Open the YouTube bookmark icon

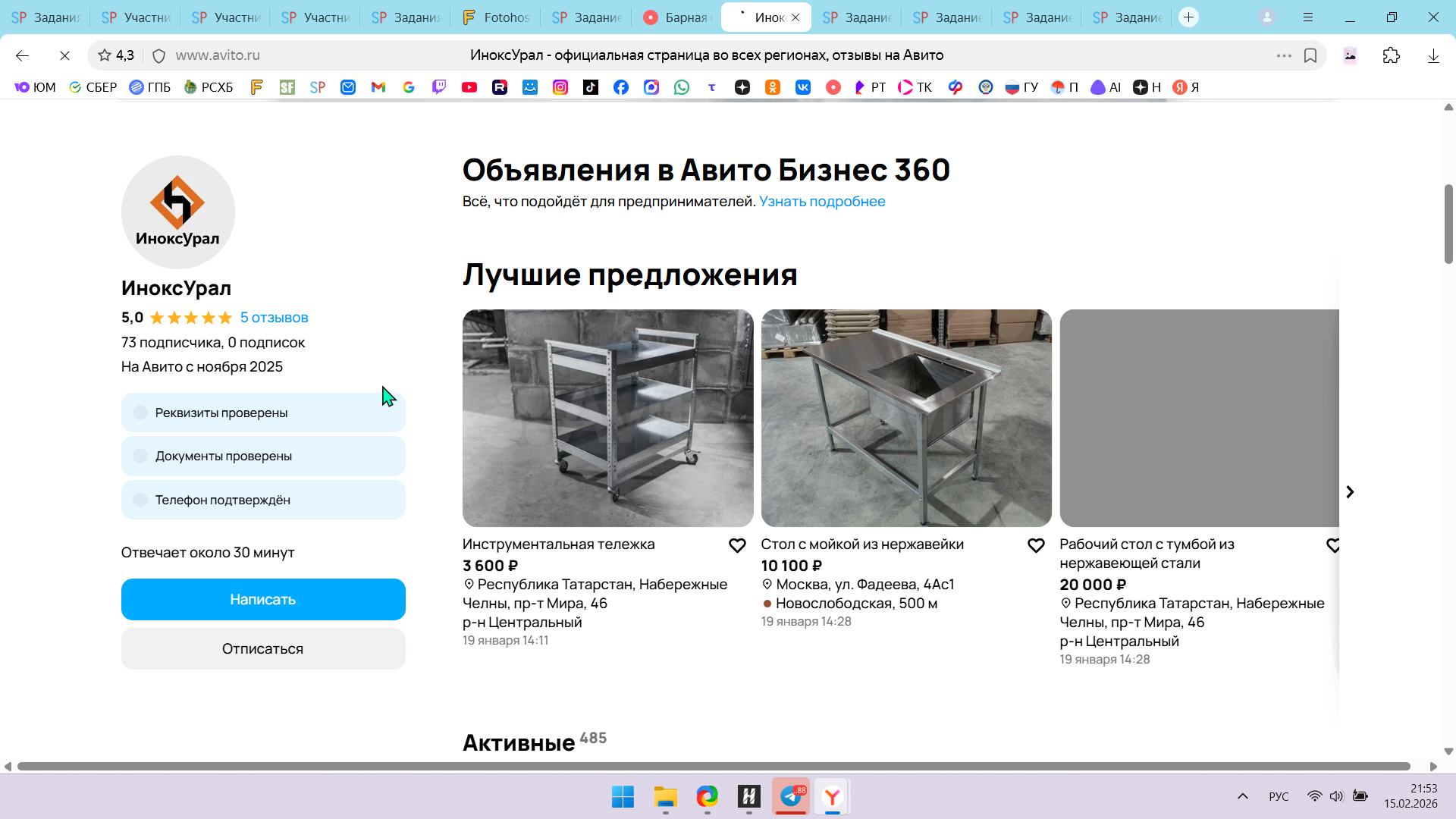(x=469, y=87)
